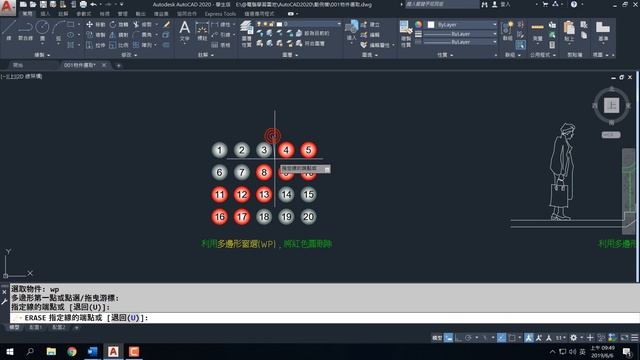Add a new drawing tab with plus
The height and width of the screenshot is (360, 640).
pos(118,65)
